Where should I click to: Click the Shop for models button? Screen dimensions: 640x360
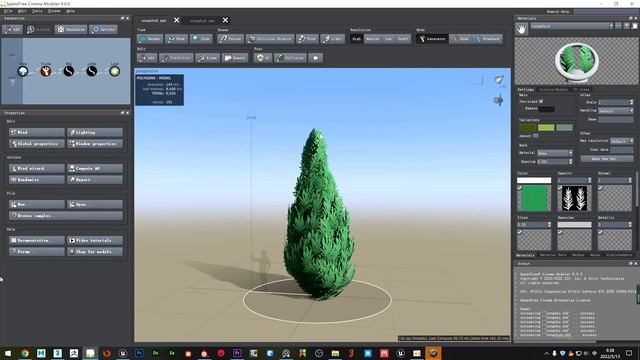[x=95, y=252]
